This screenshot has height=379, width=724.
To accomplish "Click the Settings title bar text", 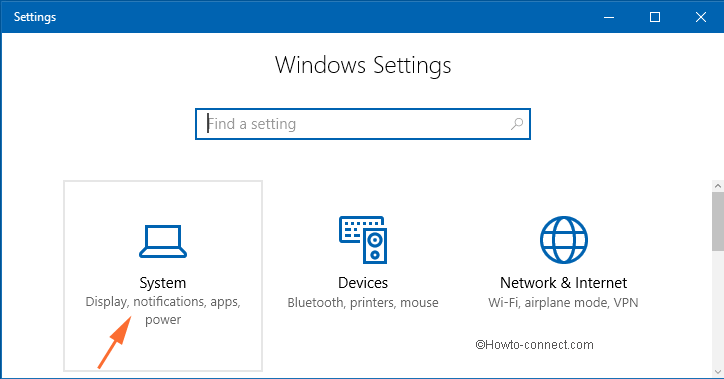I will [35, 17].
